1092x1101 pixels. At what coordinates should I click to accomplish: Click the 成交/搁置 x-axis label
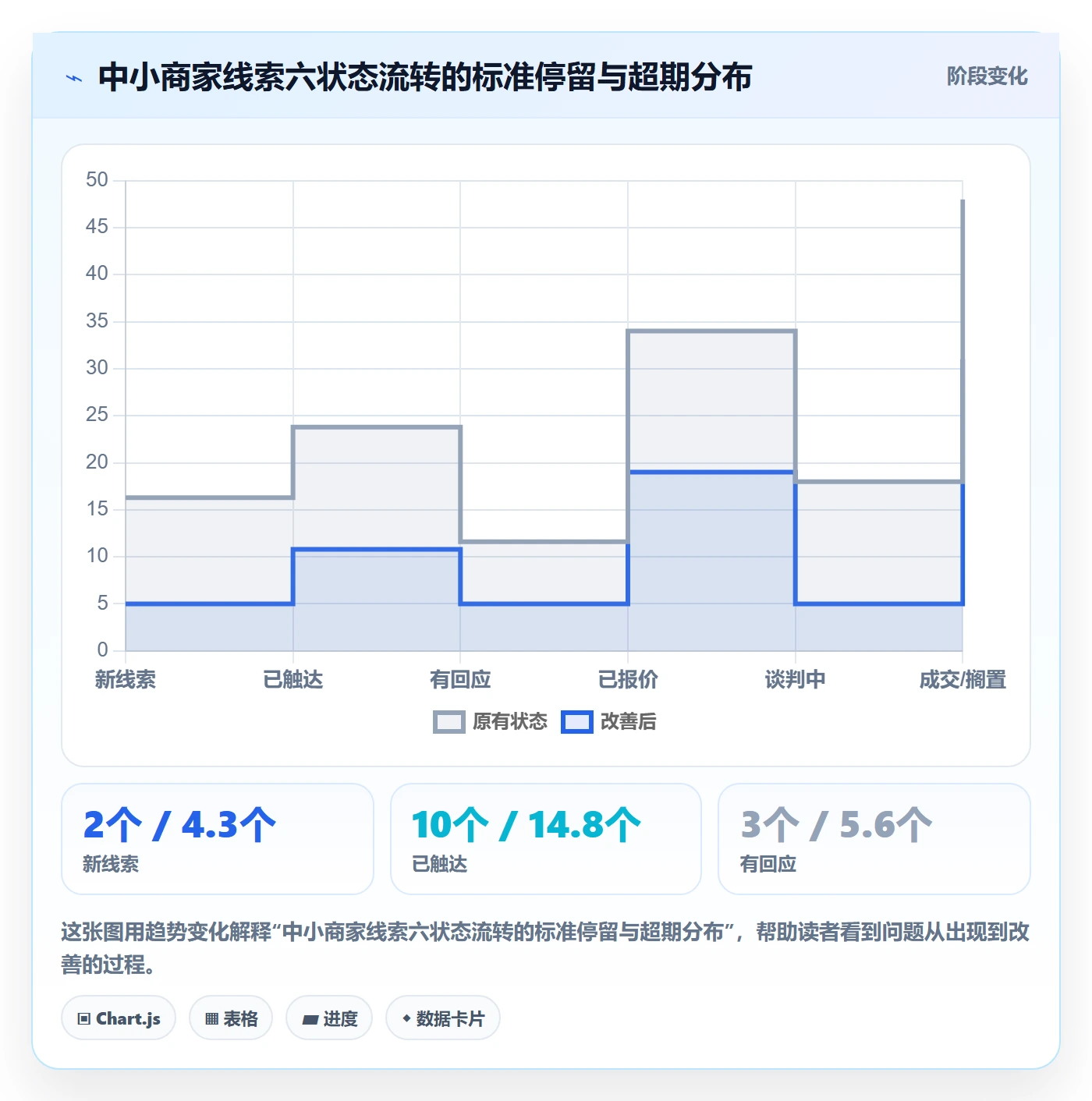[963, 680]
